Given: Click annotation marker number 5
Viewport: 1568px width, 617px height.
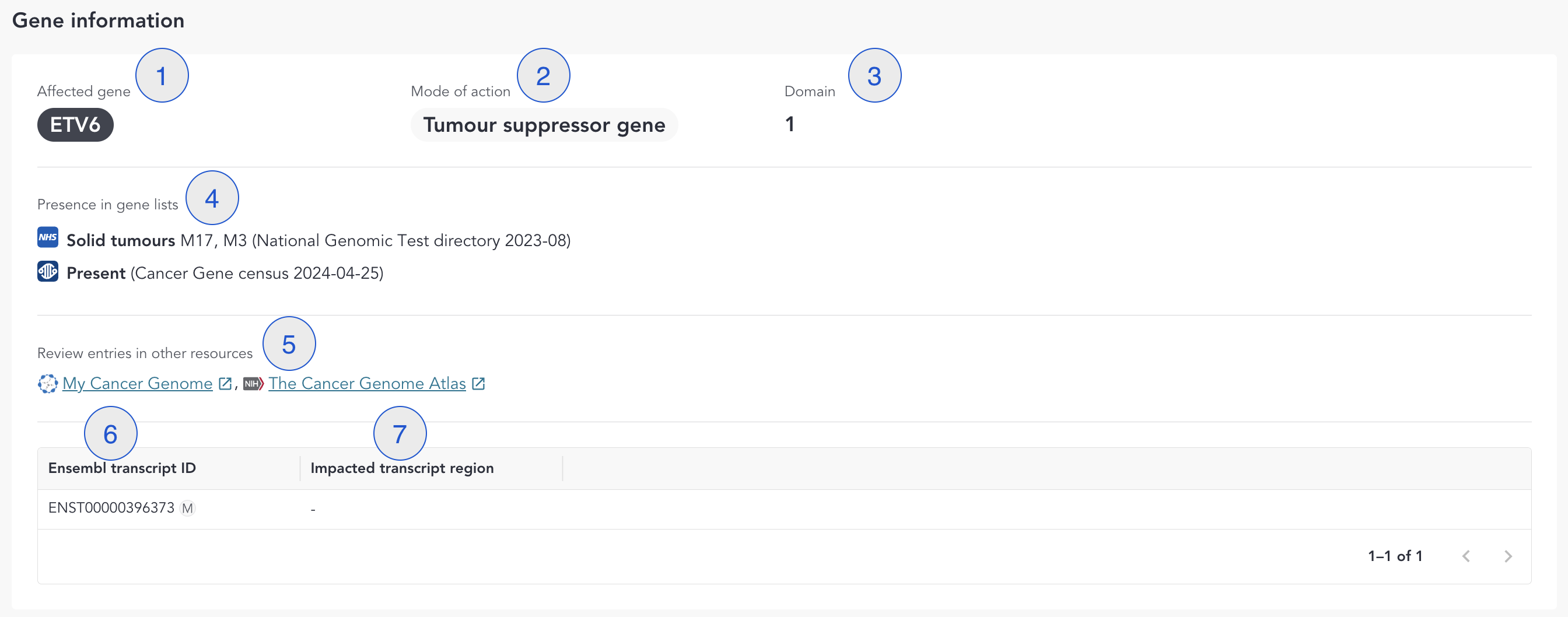Looking at the screenshot, I should [x=289, y=345].
